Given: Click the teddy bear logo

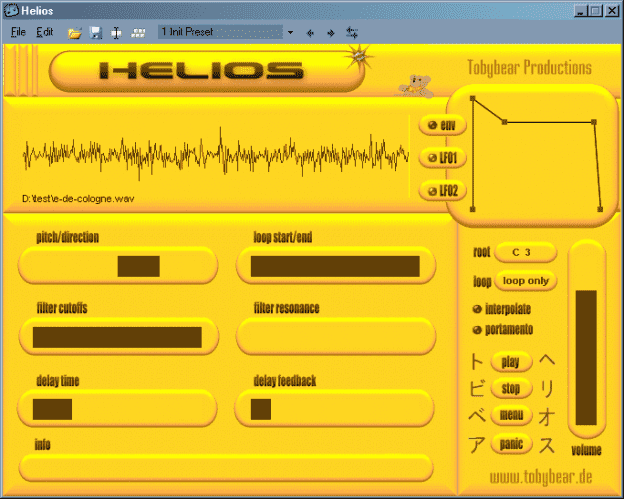Looking at the screenshot, I should (416, 86).
